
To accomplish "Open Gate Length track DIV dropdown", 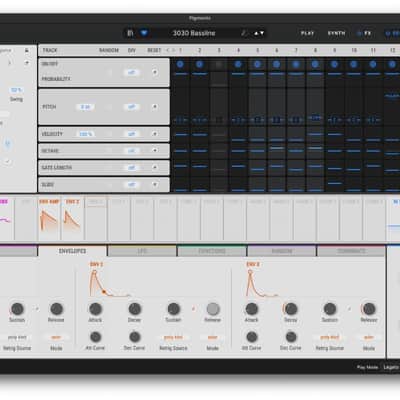I will pyautogui.click(x=132, y=167).
